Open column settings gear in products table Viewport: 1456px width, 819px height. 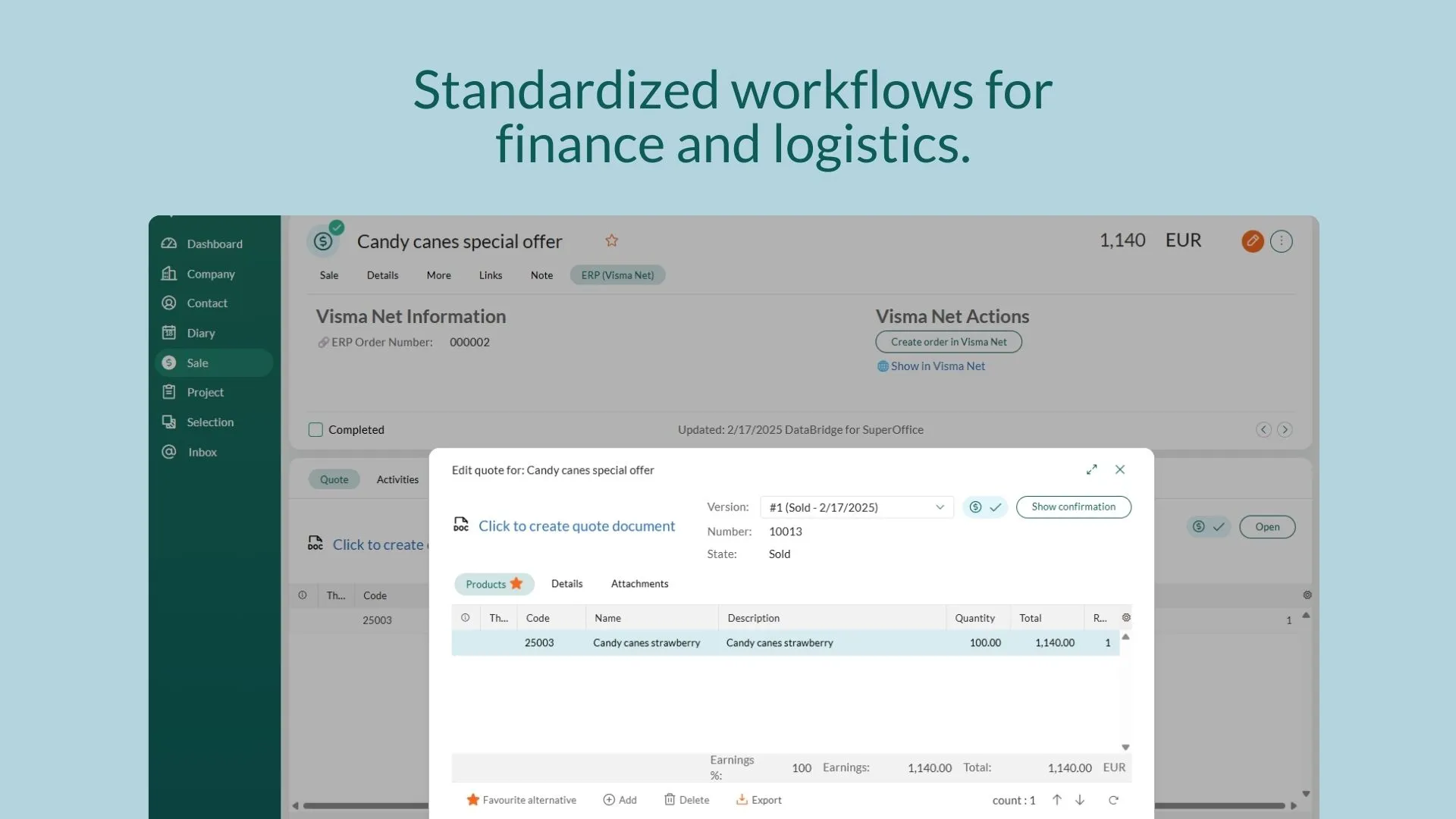[1126, 617]
